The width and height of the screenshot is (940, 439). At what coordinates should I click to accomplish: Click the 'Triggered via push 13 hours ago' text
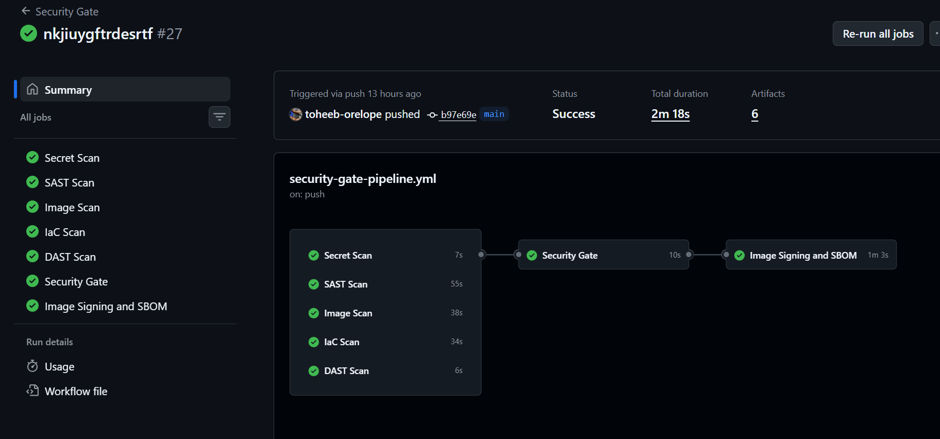pos(355,94)
